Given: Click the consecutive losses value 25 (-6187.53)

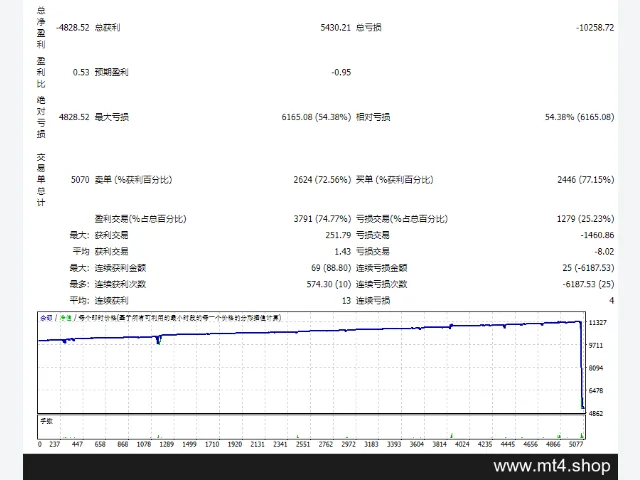Looking at the screenshot, I should click(588, 268).
